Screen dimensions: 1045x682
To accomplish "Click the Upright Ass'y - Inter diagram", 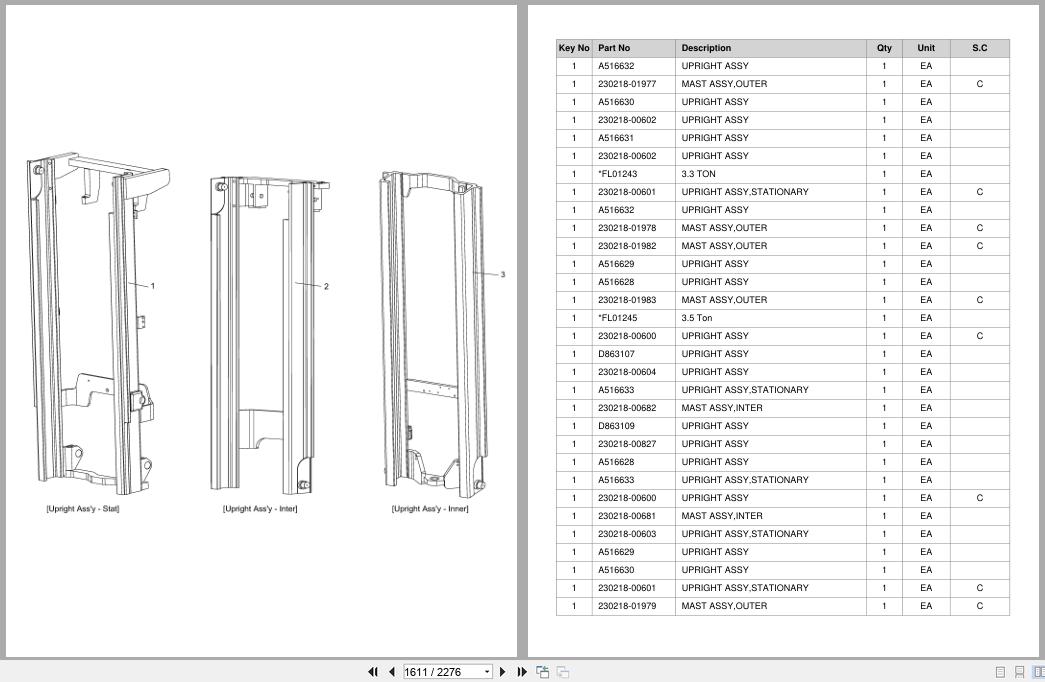I will coord(269,335).
